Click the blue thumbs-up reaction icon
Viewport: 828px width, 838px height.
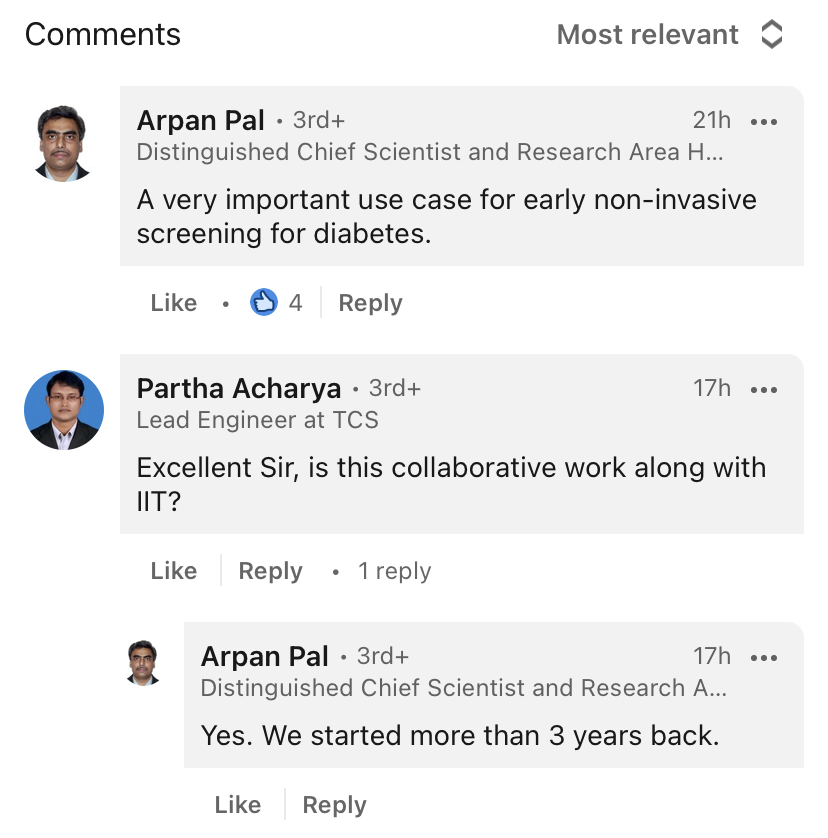264,302
